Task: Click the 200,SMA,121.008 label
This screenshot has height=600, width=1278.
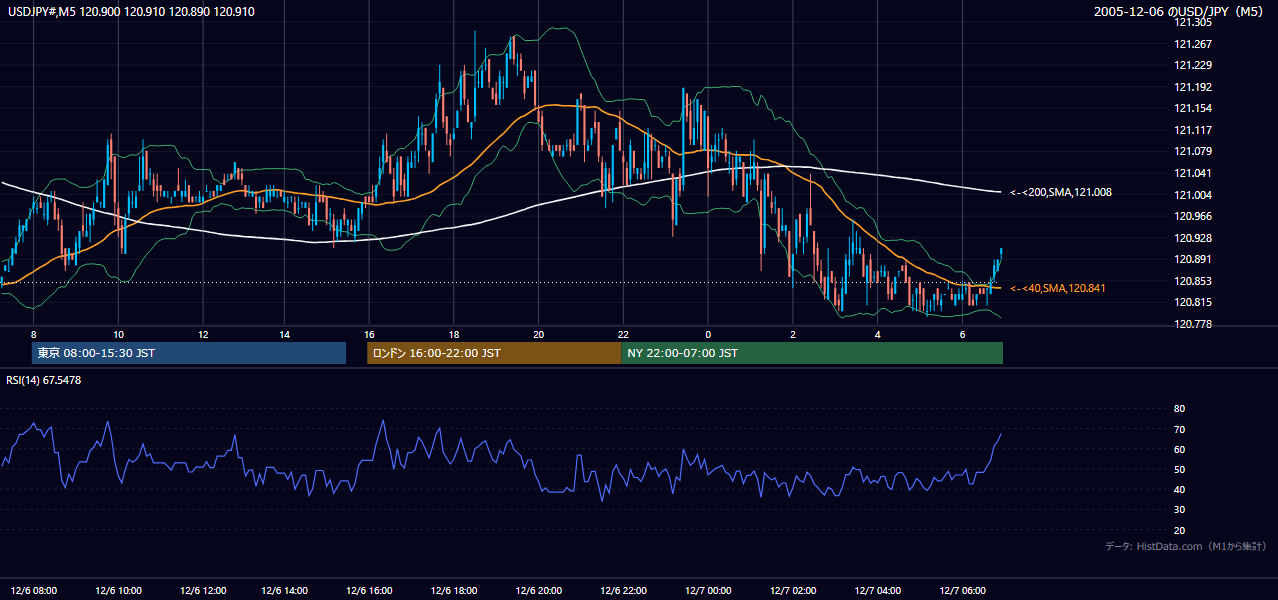Action: click(x=1060, y=192)
